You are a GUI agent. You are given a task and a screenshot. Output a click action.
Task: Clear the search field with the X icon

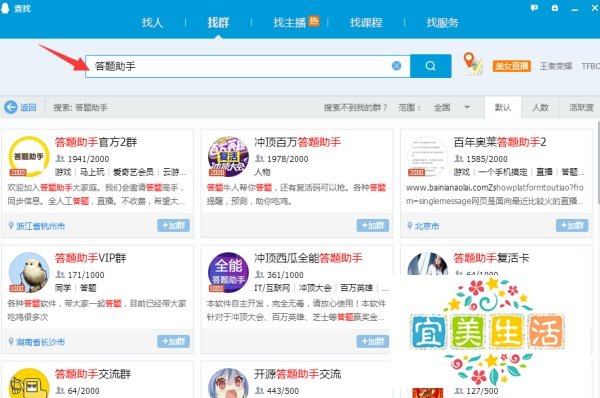(x=397, y=66)
